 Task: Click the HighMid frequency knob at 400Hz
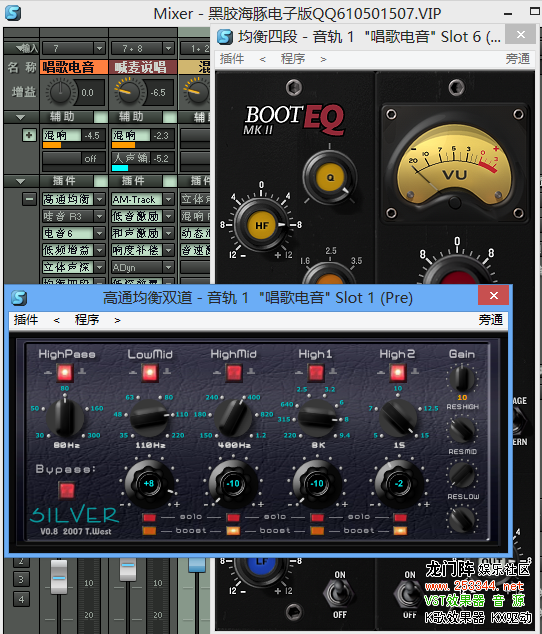tap(233, 418)
